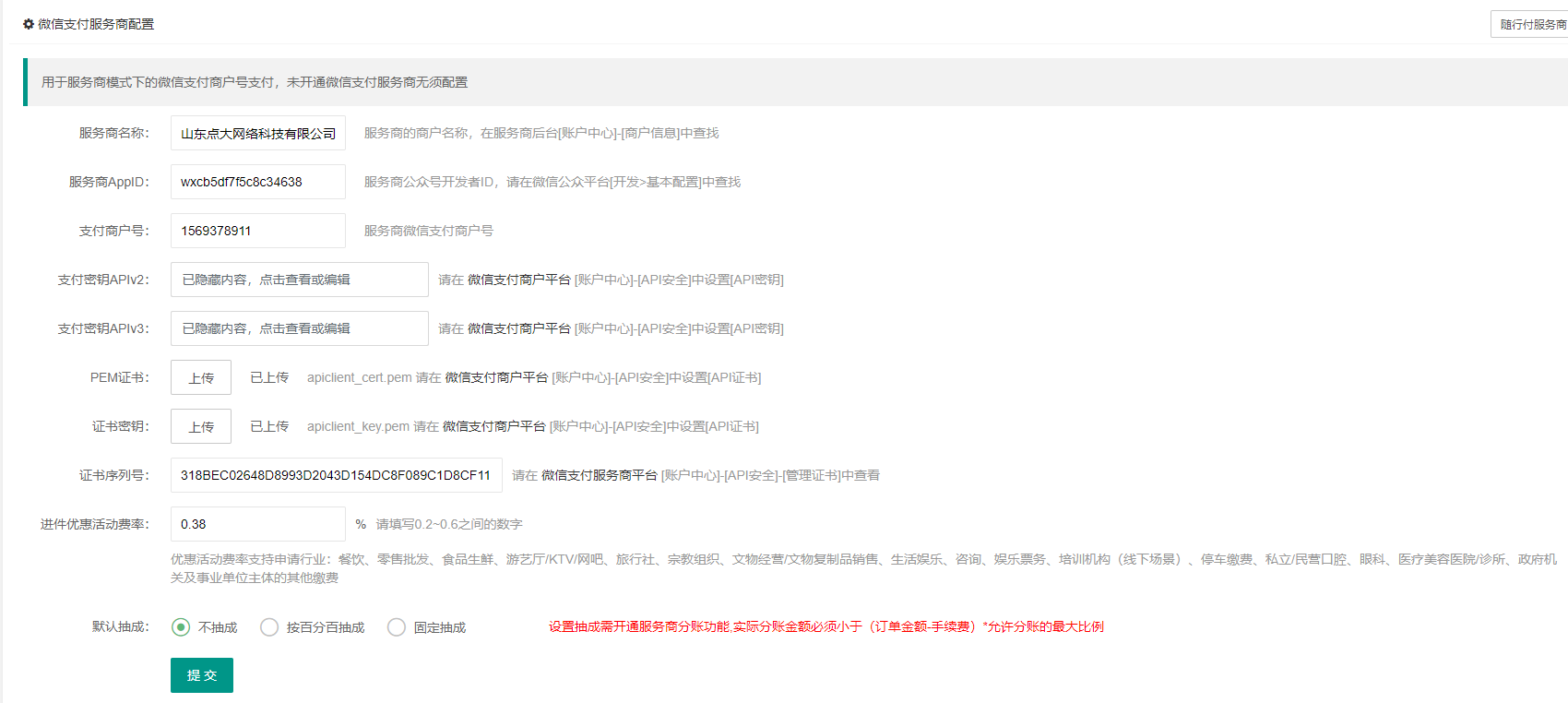Click the 微信支付服务商配置 page title

click(96, 24)
